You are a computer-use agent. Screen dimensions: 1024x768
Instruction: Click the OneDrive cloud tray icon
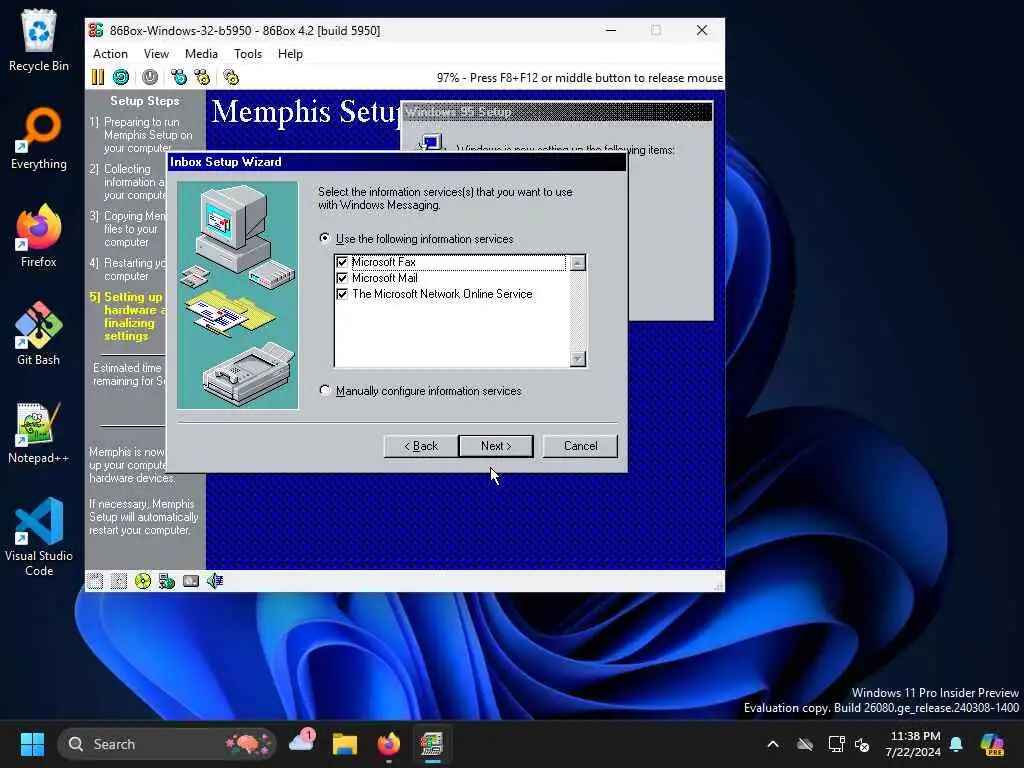(x=805, y=744)
